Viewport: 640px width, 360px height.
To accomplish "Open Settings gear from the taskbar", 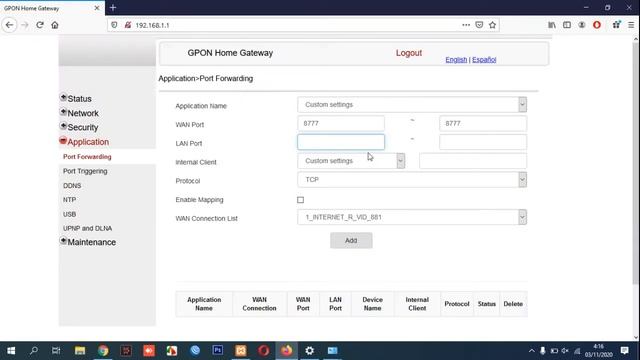I will tap(309, 351).
